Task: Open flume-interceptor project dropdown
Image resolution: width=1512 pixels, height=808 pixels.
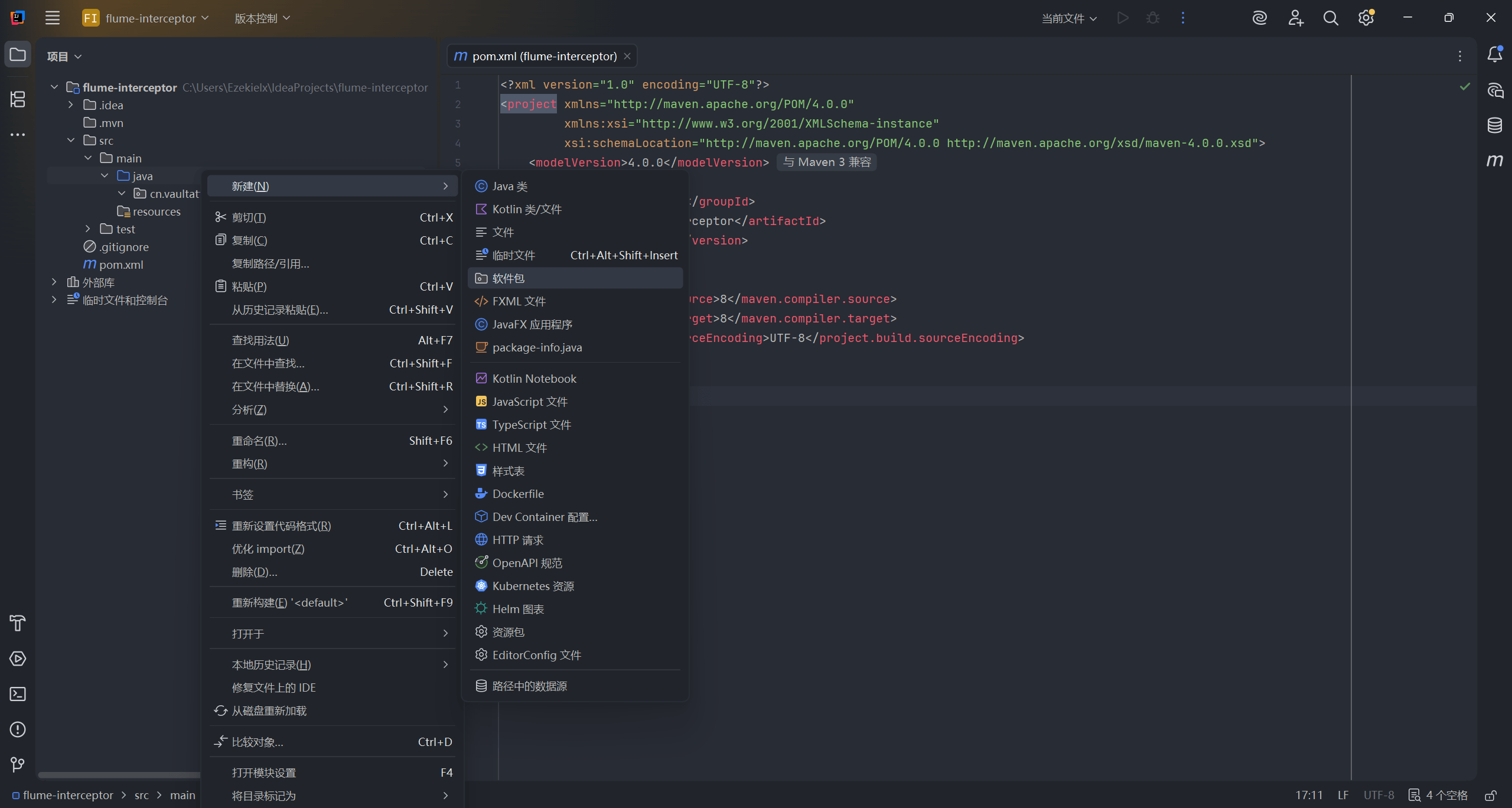Action: pos(146,18)
